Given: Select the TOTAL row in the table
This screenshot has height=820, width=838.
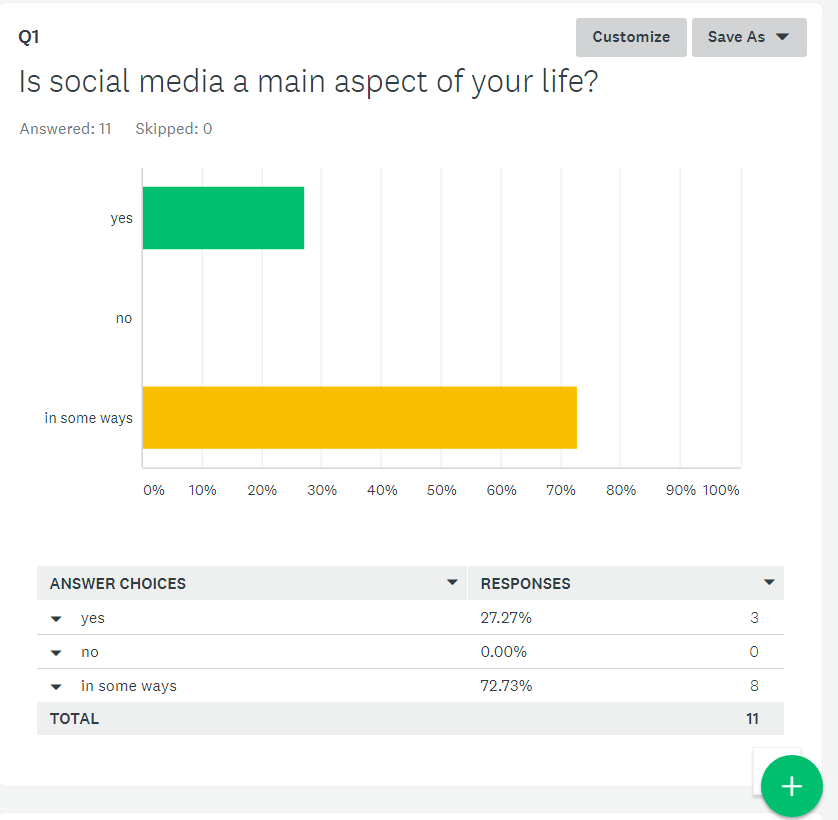Looking at the screenshot, I should [x=410, y=718].
